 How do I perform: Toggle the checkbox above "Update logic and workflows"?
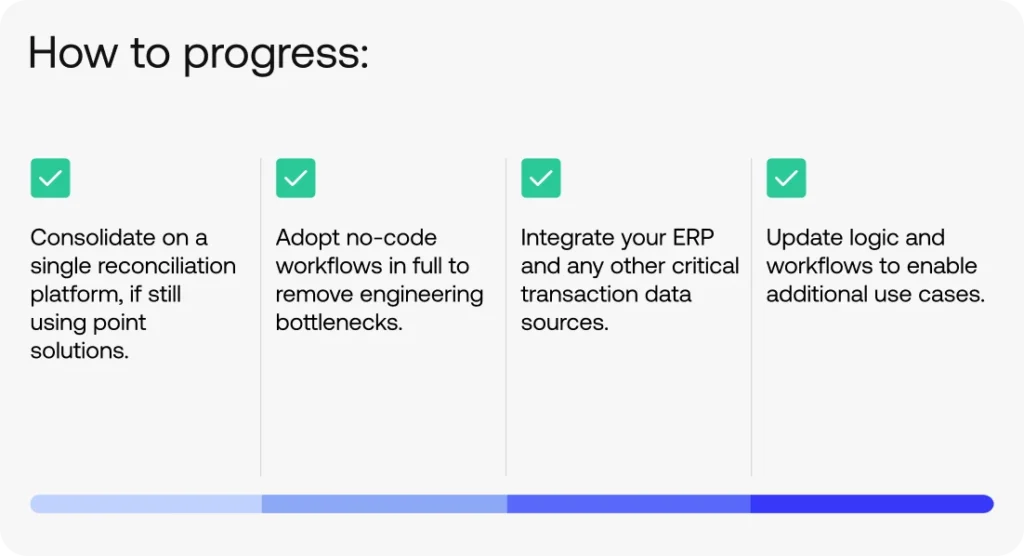pyautogui.click(x=786, y=178)
